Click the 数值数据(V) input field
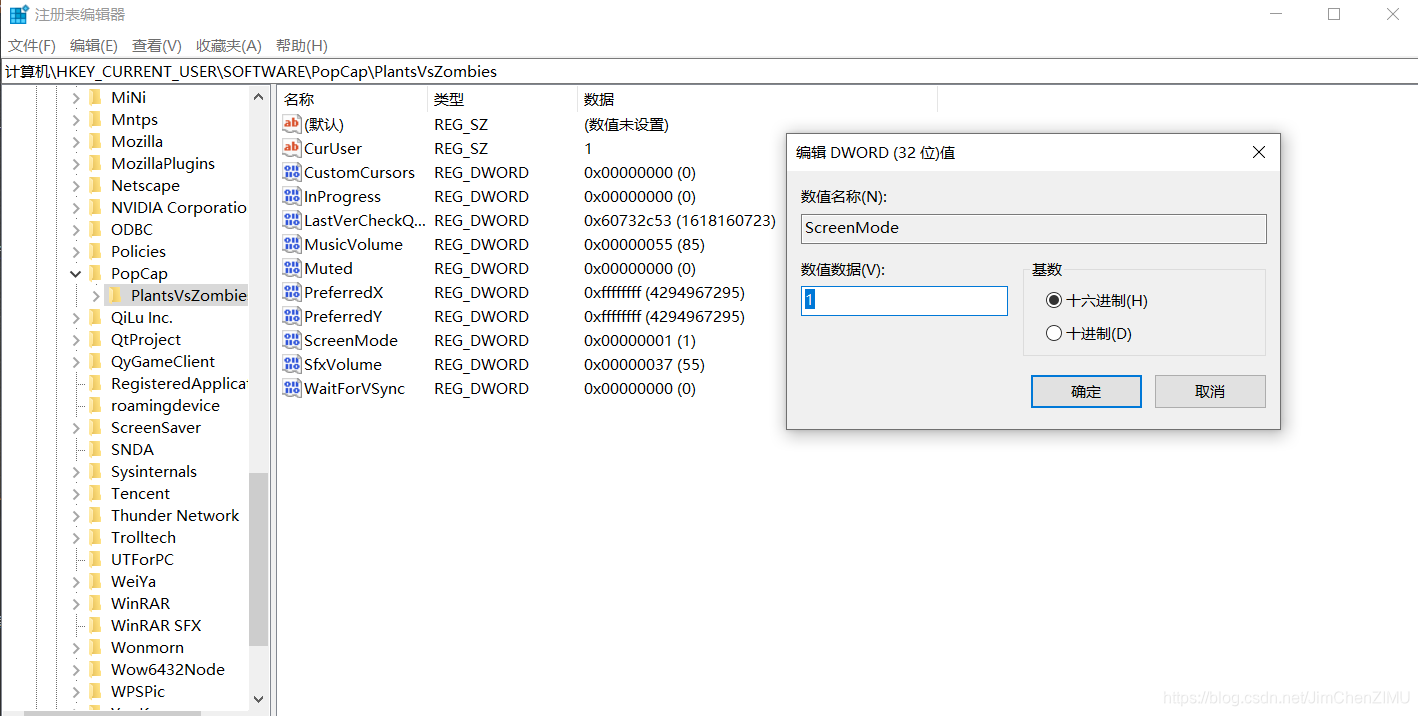Viewport: 1419px width, 716px height. 904,301
